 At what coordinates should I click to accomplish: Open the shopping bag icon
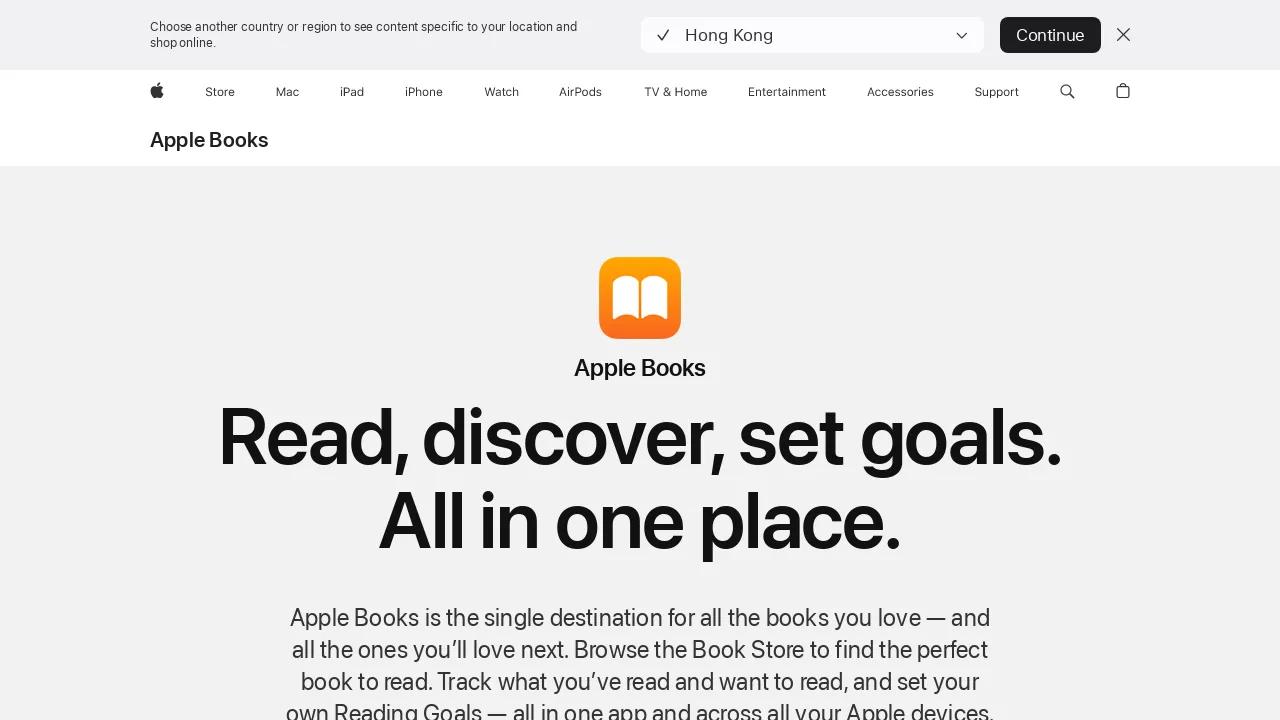coord(1123,91)
